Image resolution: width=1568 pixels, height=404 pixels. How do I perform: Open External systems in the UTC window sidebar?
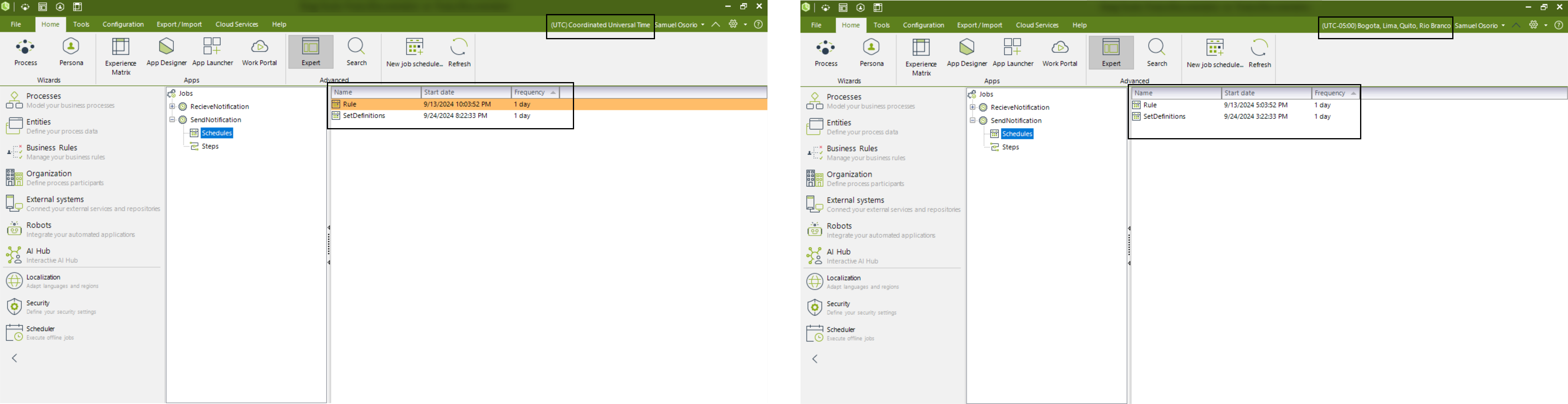coord(82,204)
